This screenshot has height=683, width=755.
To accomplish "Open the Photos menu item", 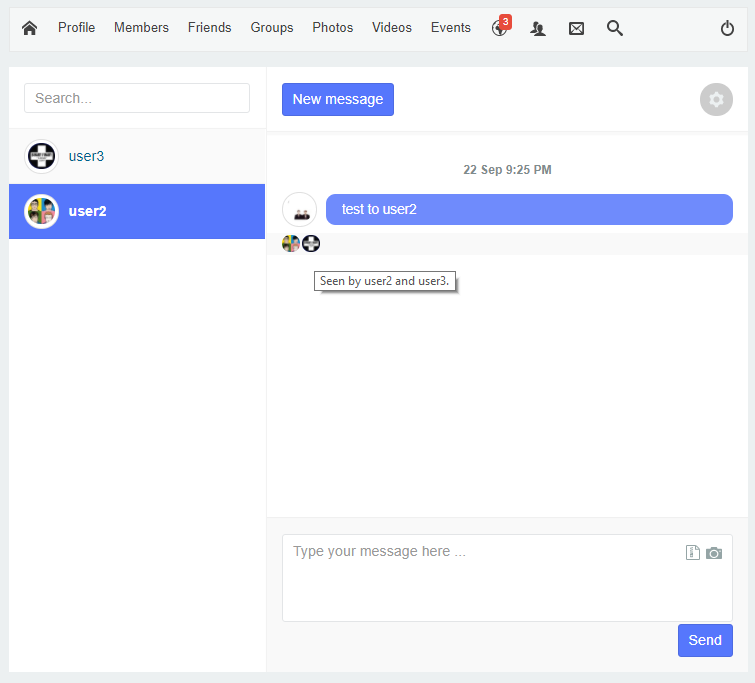I will (332, 28).
